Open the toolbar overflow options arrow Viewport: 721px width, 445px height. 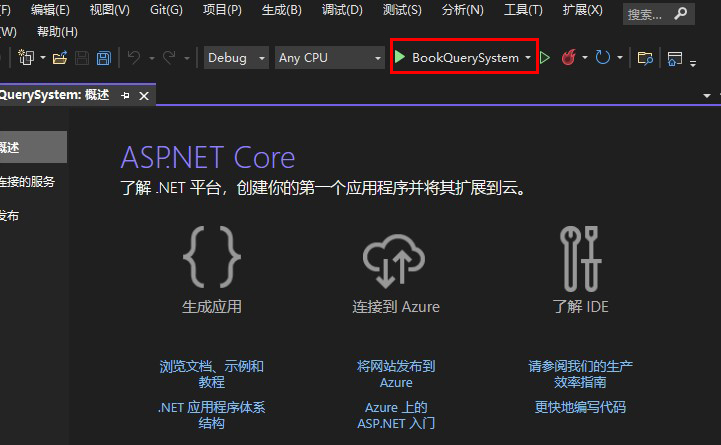point(693,63)
